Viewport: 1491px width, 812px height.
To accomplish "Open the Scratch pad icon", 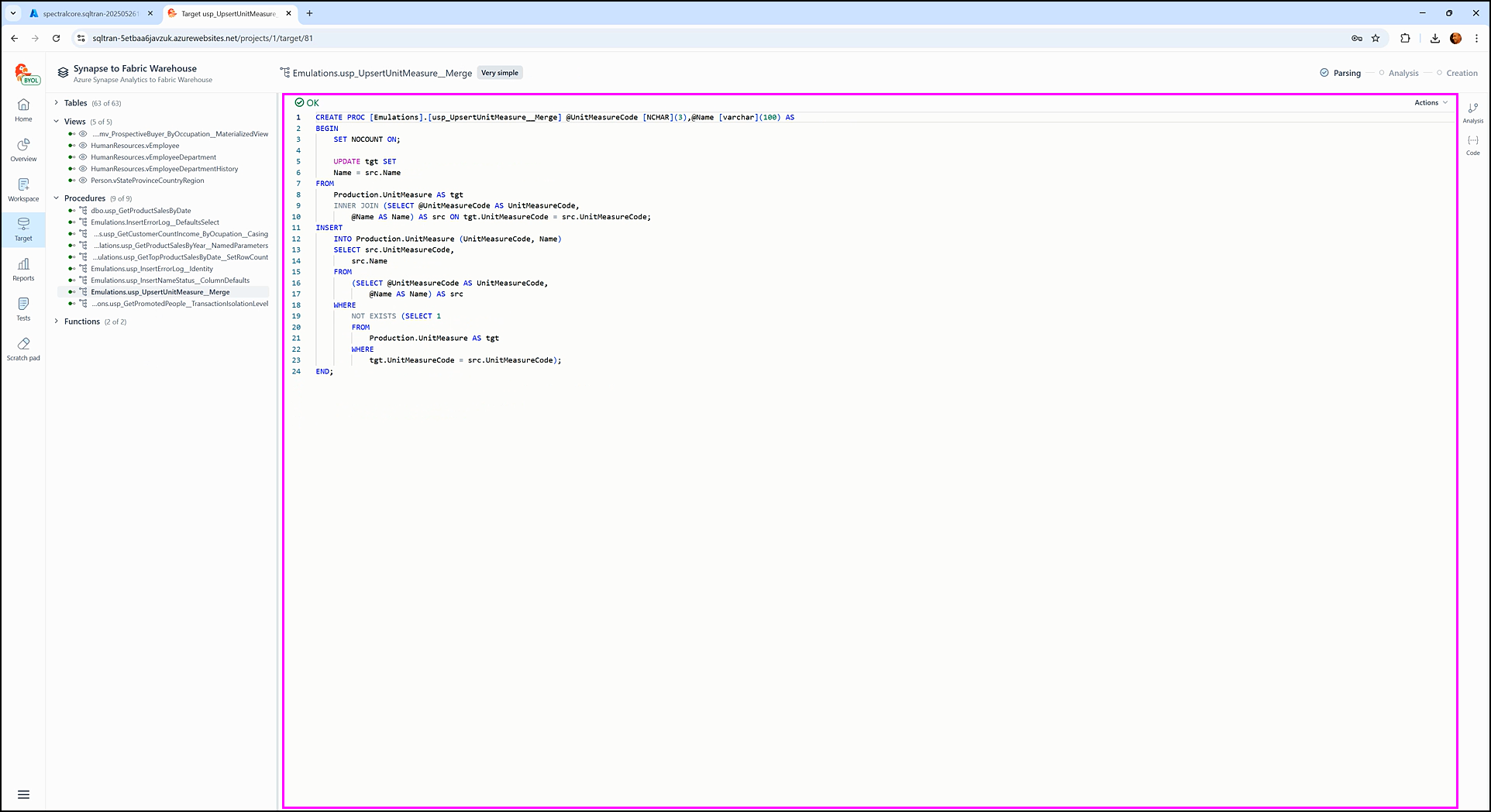I will pyautogui.click(x=23, y=349).
